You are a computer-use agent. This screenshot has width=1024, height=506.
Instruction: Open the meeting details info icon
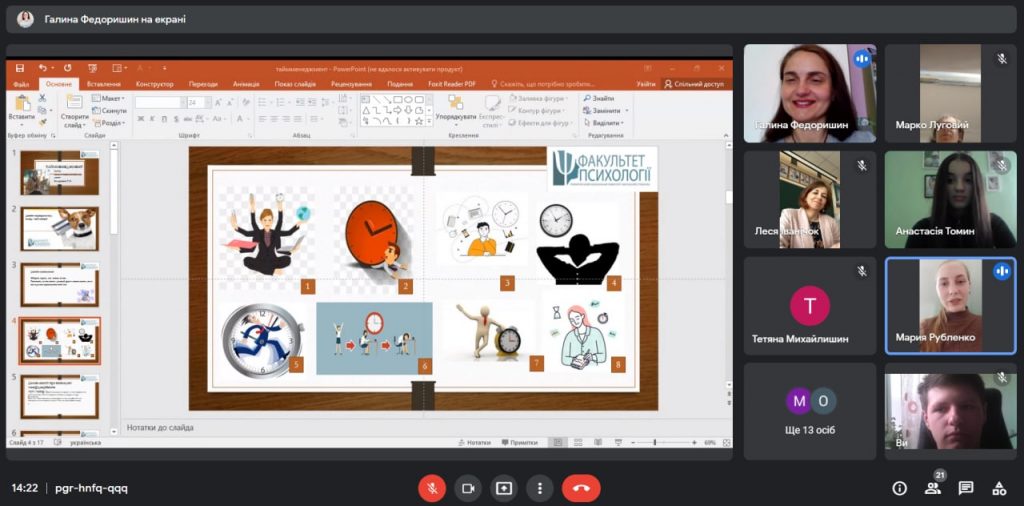point(899,488)
